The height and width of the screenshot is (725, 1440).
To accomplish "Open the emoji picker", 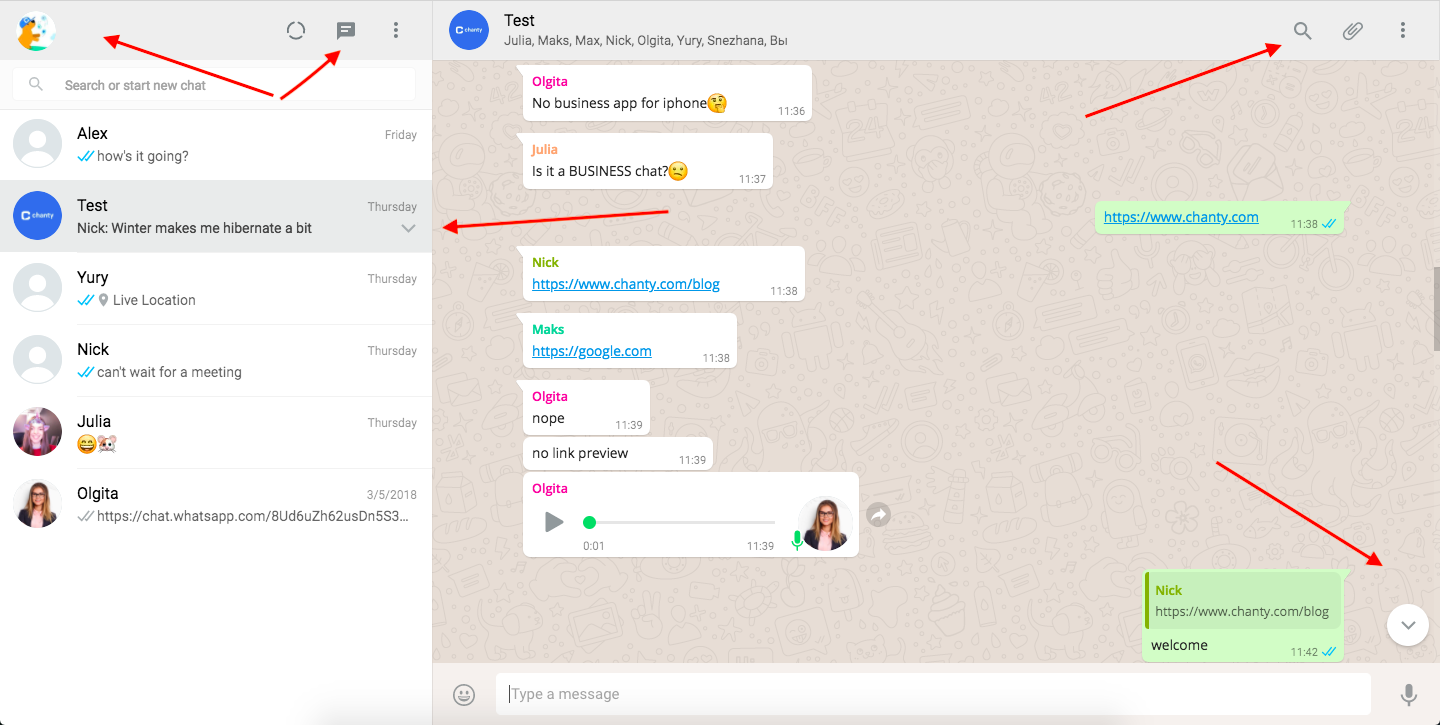I will point(463,693).
